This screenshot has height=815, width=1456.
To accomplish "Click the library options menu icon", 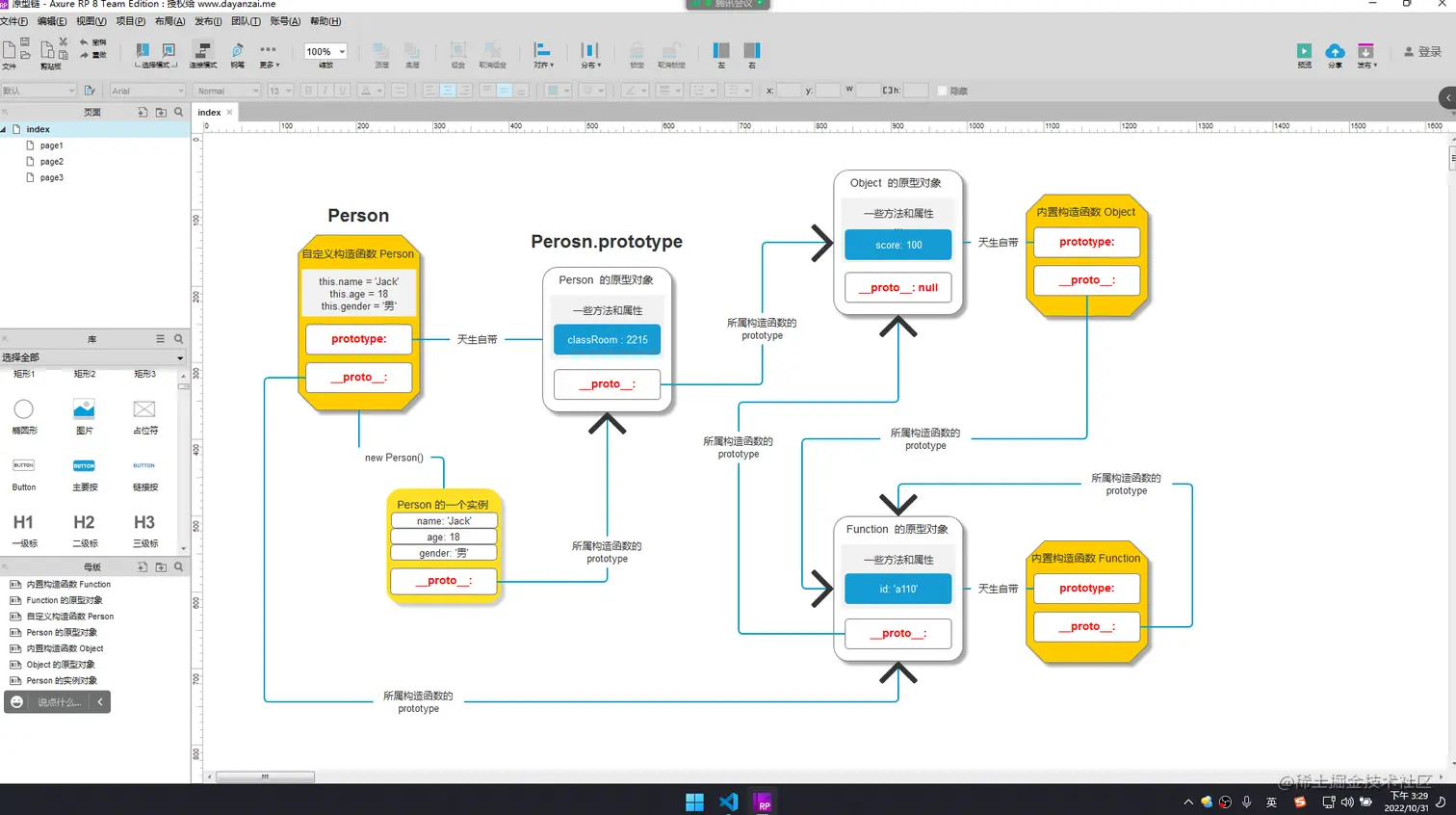I will [161, 339].
